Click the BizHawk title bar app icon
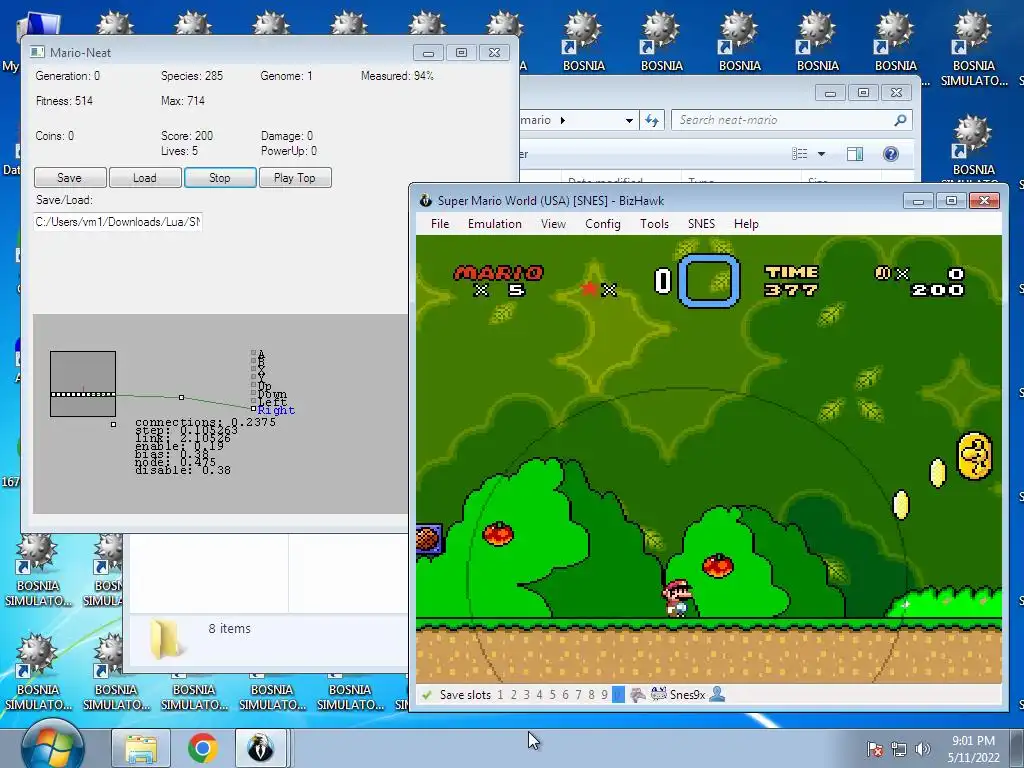1024x768 pixels. [426, 200]
